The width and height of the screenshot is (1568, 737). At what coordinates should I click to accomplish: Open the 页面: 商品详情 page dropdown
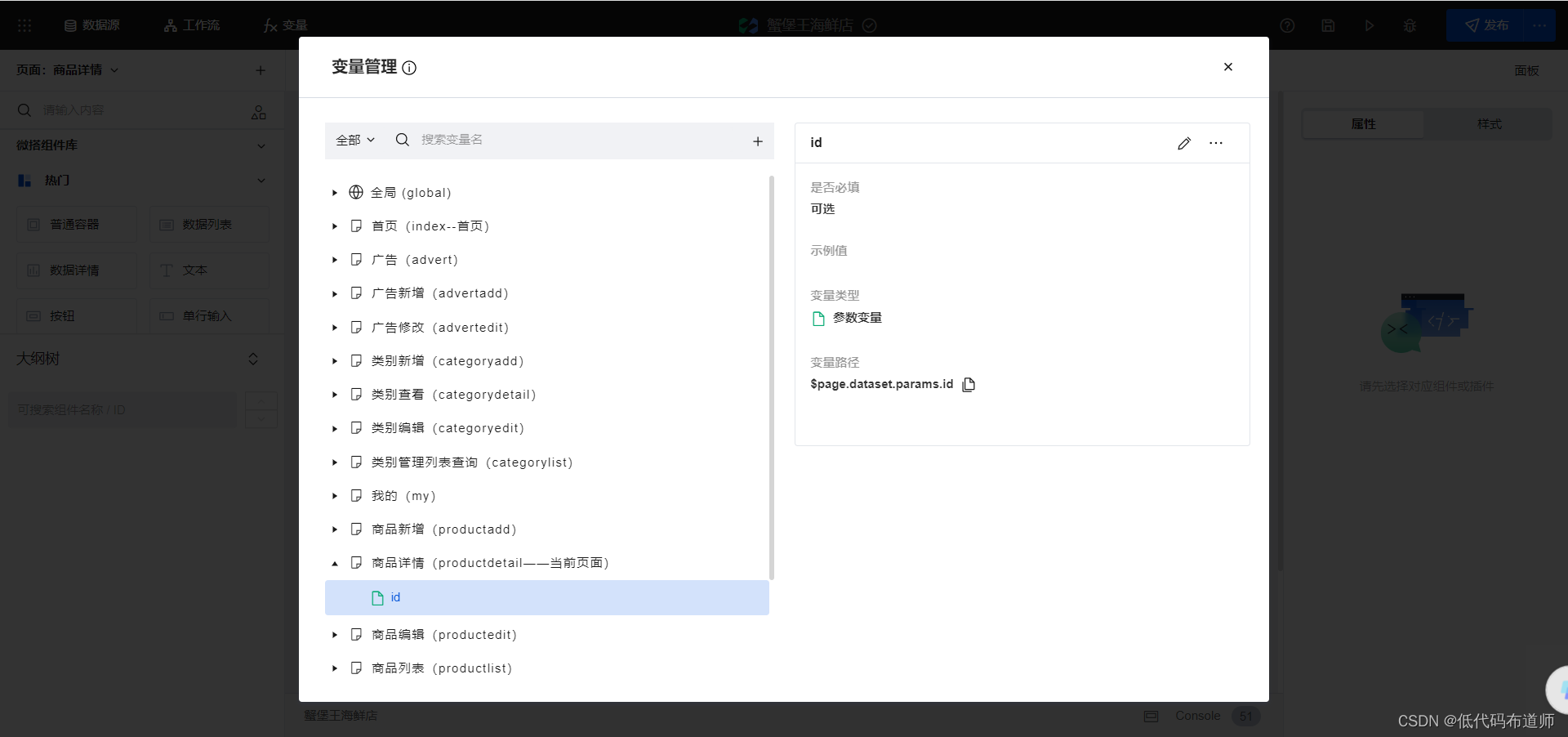coord(68,70)
